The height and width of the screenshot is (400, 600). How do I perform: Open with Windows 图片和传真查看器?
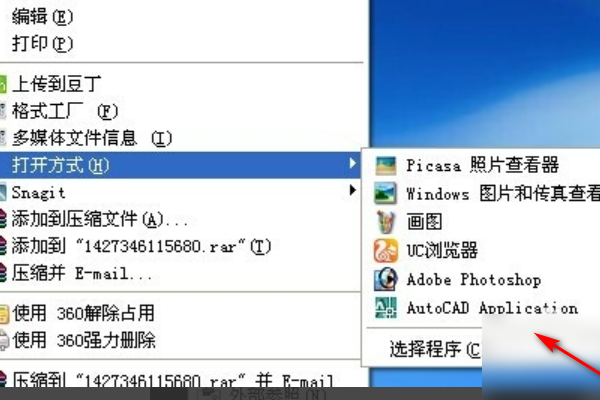[x=503, y=193]
